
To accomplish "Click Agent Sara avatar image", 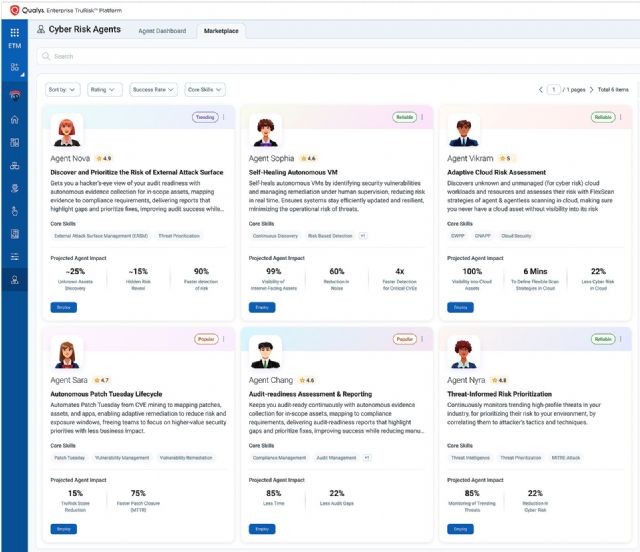I will [x=67, y=353].
